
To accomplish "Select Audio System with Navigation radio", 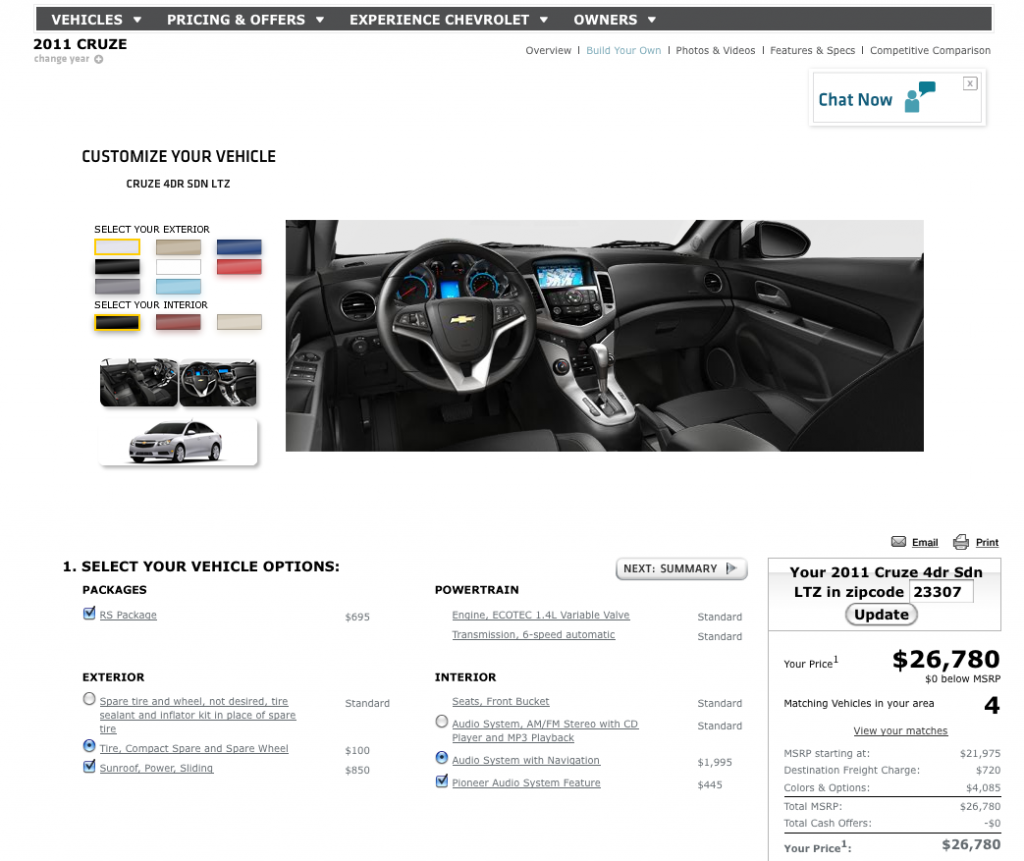I will pos(442,758).
